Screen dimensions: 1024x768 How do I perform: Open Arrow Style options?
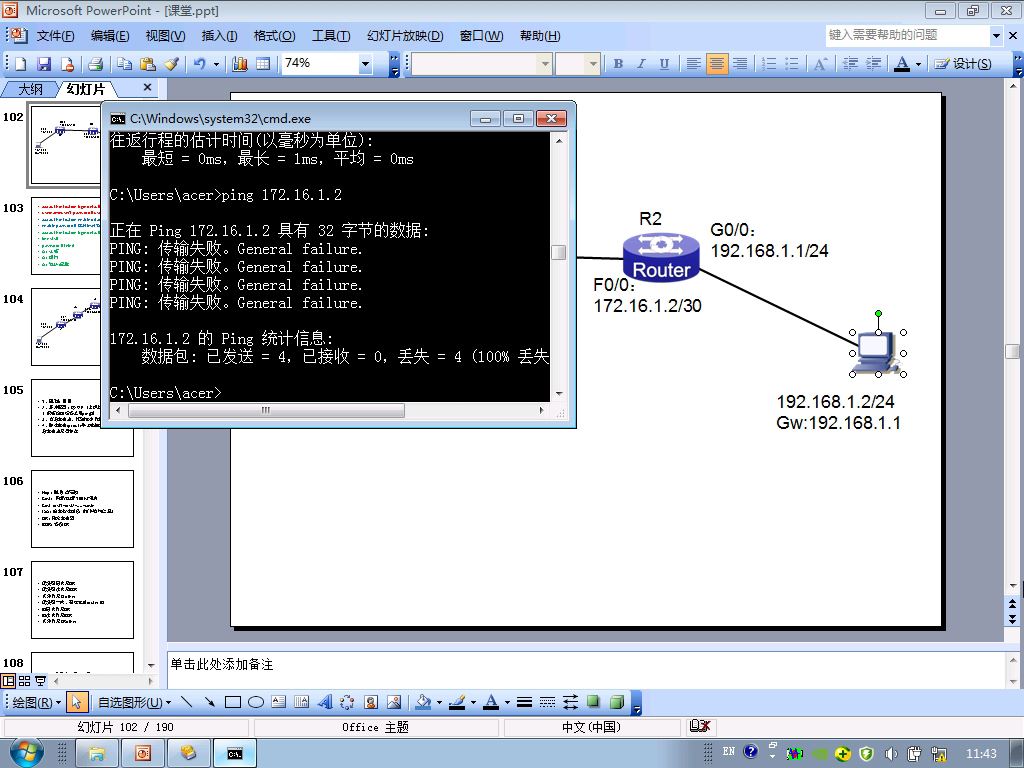(570, 702)
